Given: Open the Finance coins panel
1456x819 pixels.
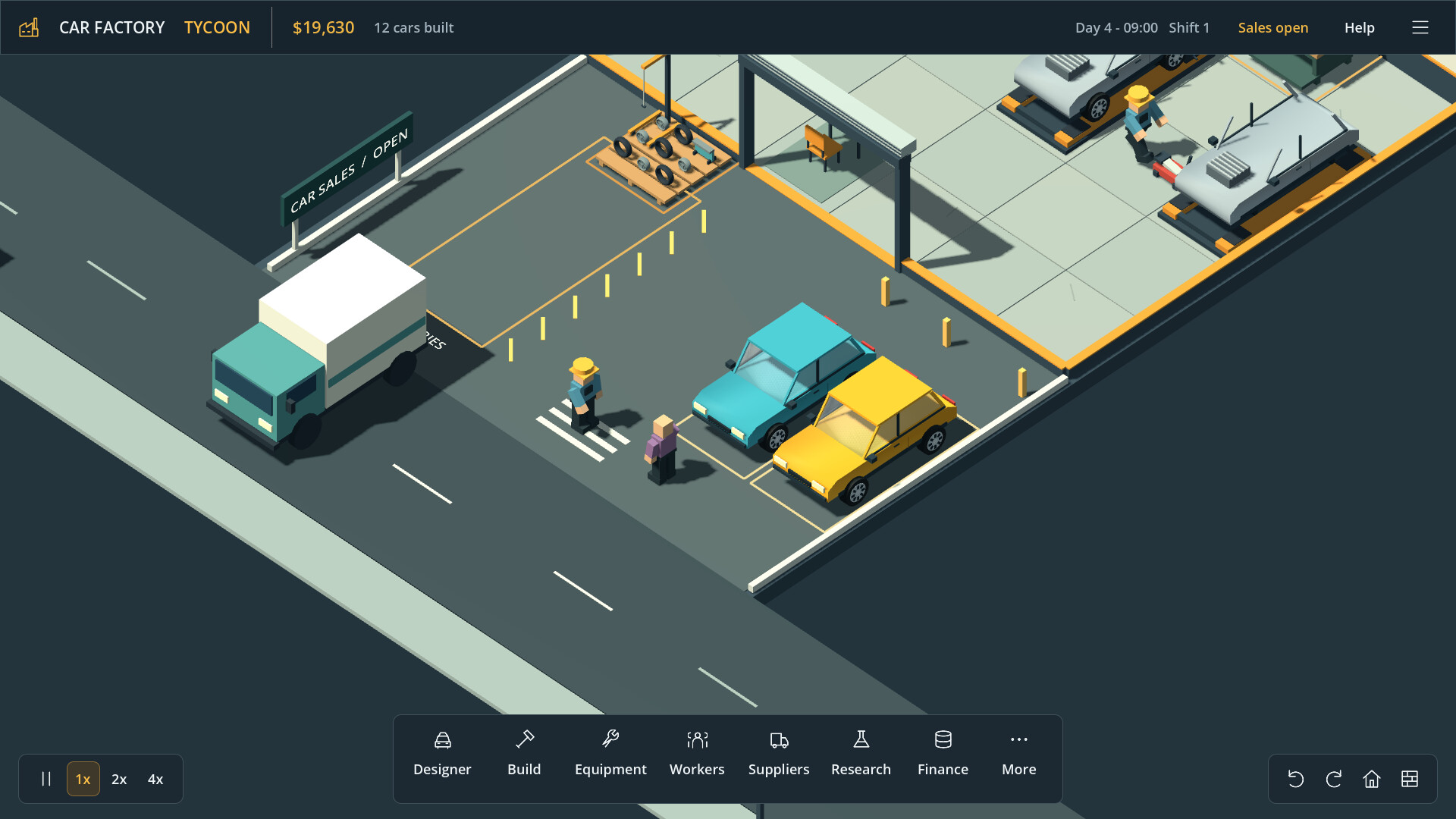Looking at the screenshot, I should click(943, 755).
